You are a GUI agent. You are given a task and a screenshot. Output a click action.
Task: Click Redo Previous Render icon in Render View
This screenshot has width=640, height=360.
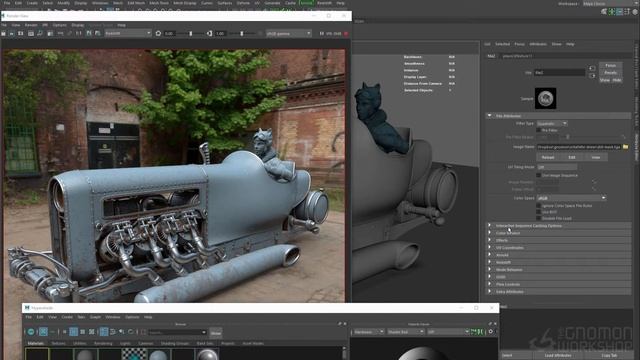[3, 33]
